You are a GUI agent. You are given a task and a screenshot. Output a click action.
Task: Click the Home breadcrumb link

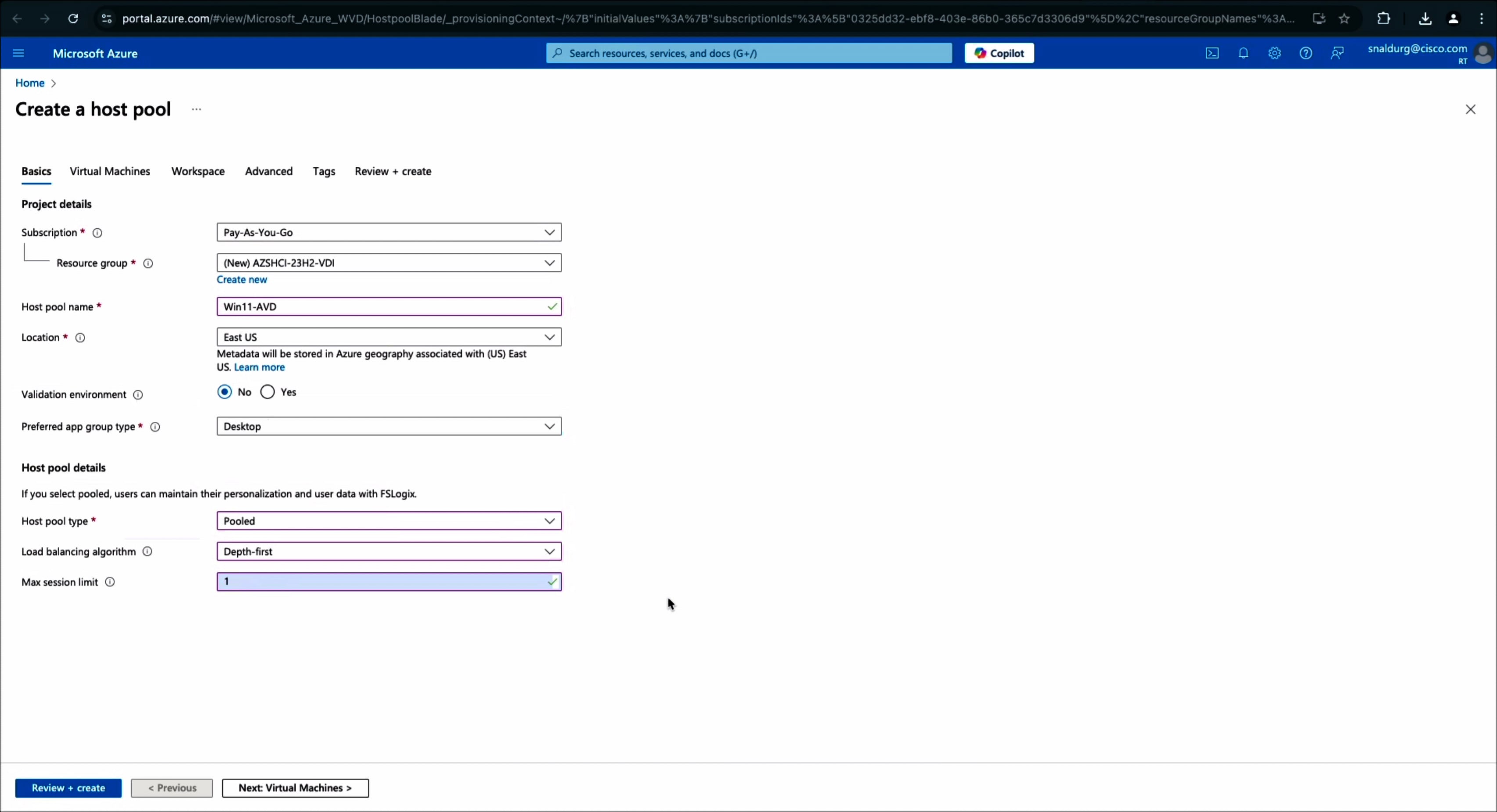click(29, 83)
